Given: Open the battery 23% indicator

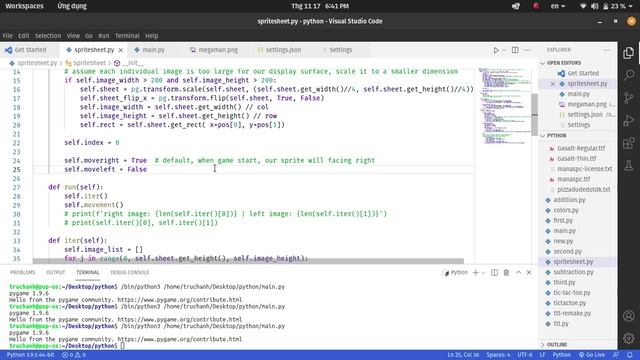Looking at the screenshot, I should (619, 6).
